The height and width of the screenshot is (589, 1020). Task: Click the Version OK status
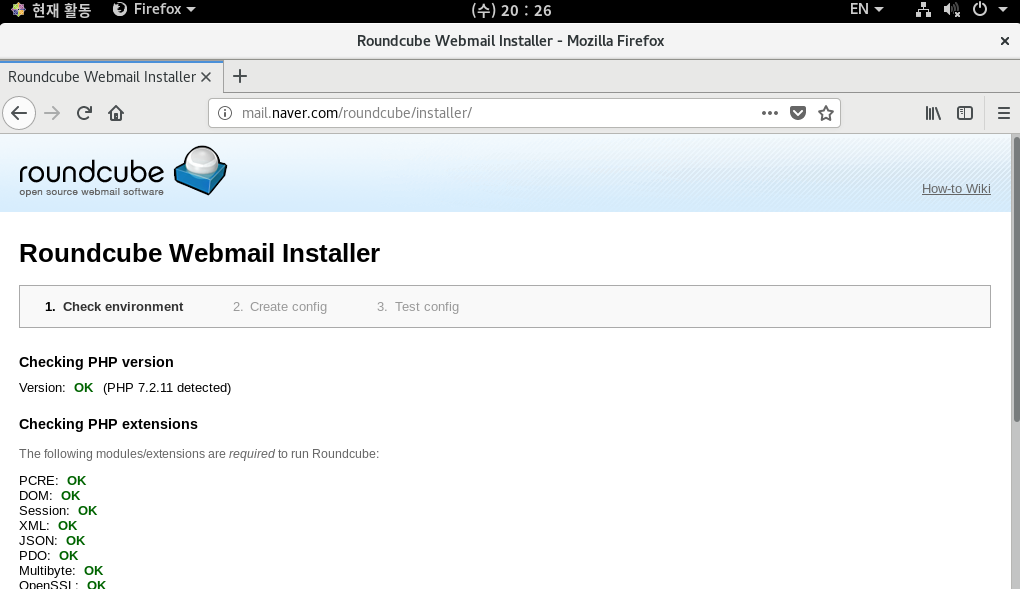pyautogui.click(x=83, y=388)
